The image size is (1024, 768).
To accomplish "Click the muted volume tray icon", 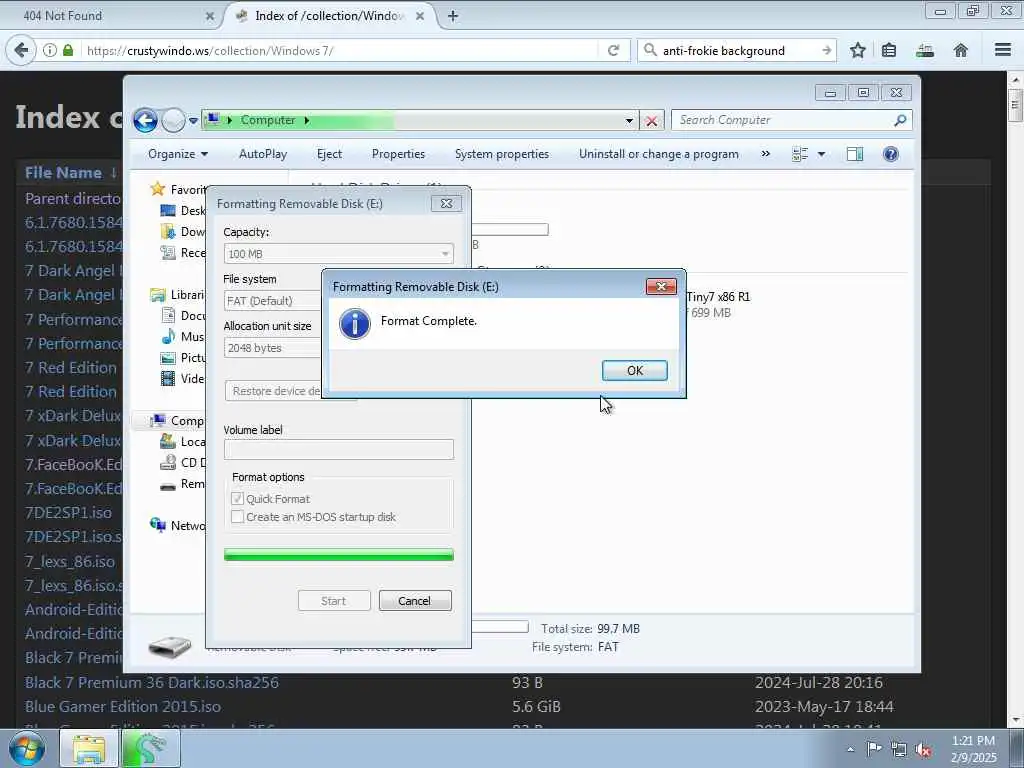I will [x=923, y=750].
